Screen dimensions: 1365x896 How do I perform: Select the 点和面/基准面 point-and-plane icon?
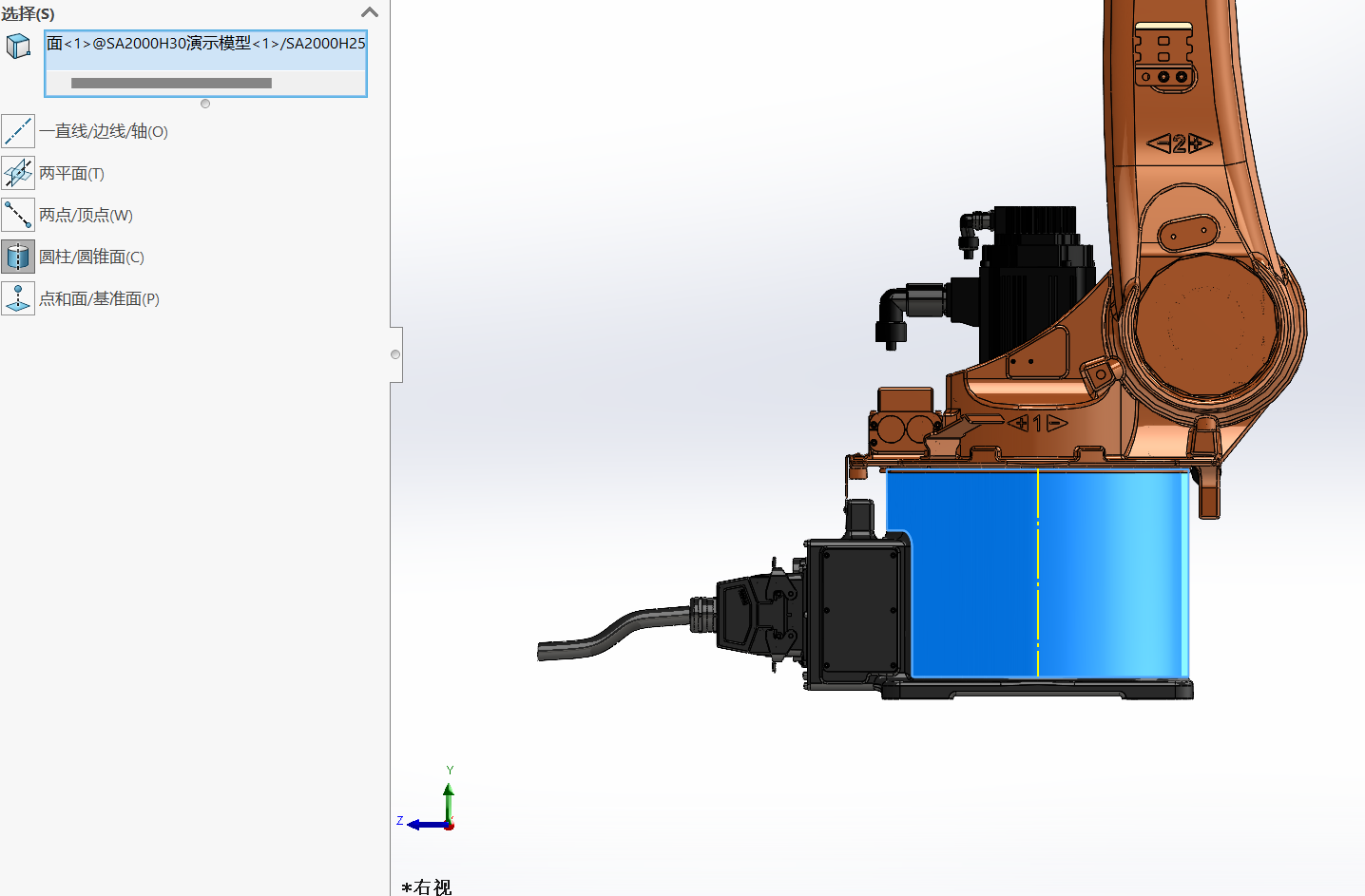tap(18, 298)
